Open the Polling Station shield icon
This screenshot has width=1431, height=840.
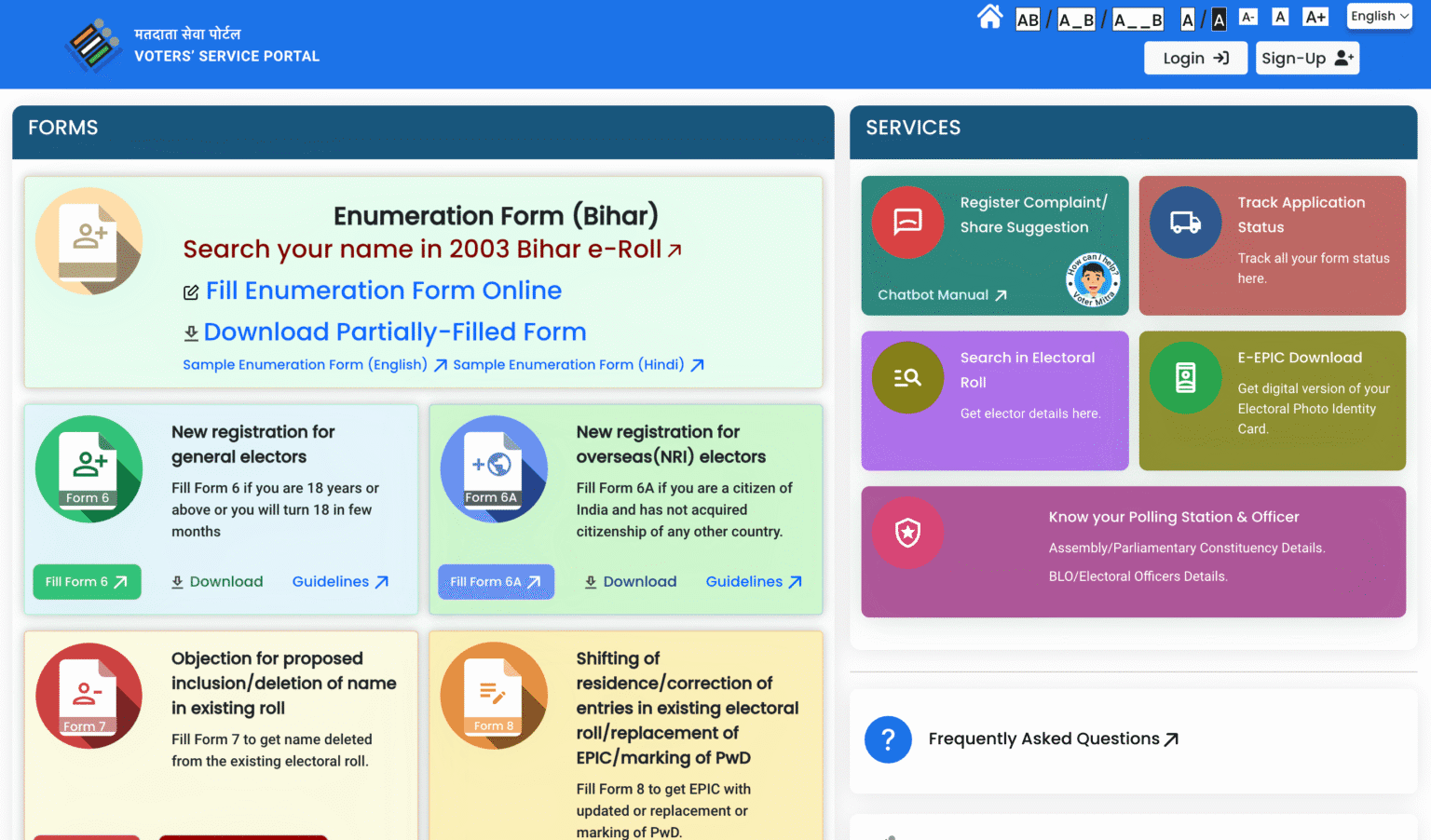pos(907,533)
